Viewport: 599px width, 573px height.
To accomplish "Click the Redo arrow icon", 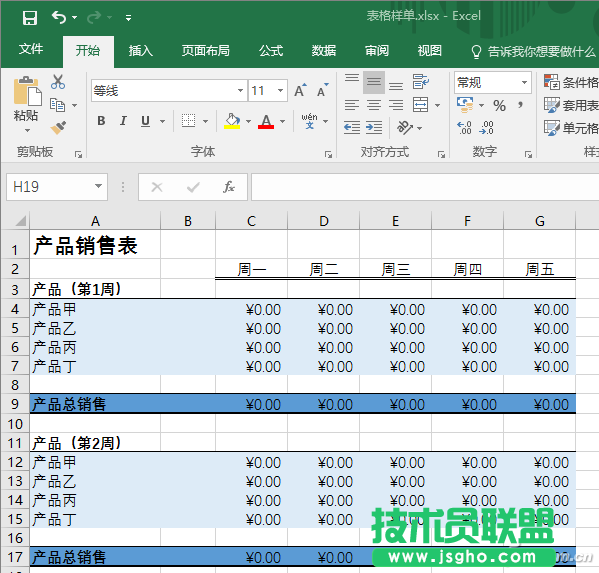I will coord(94,17).
